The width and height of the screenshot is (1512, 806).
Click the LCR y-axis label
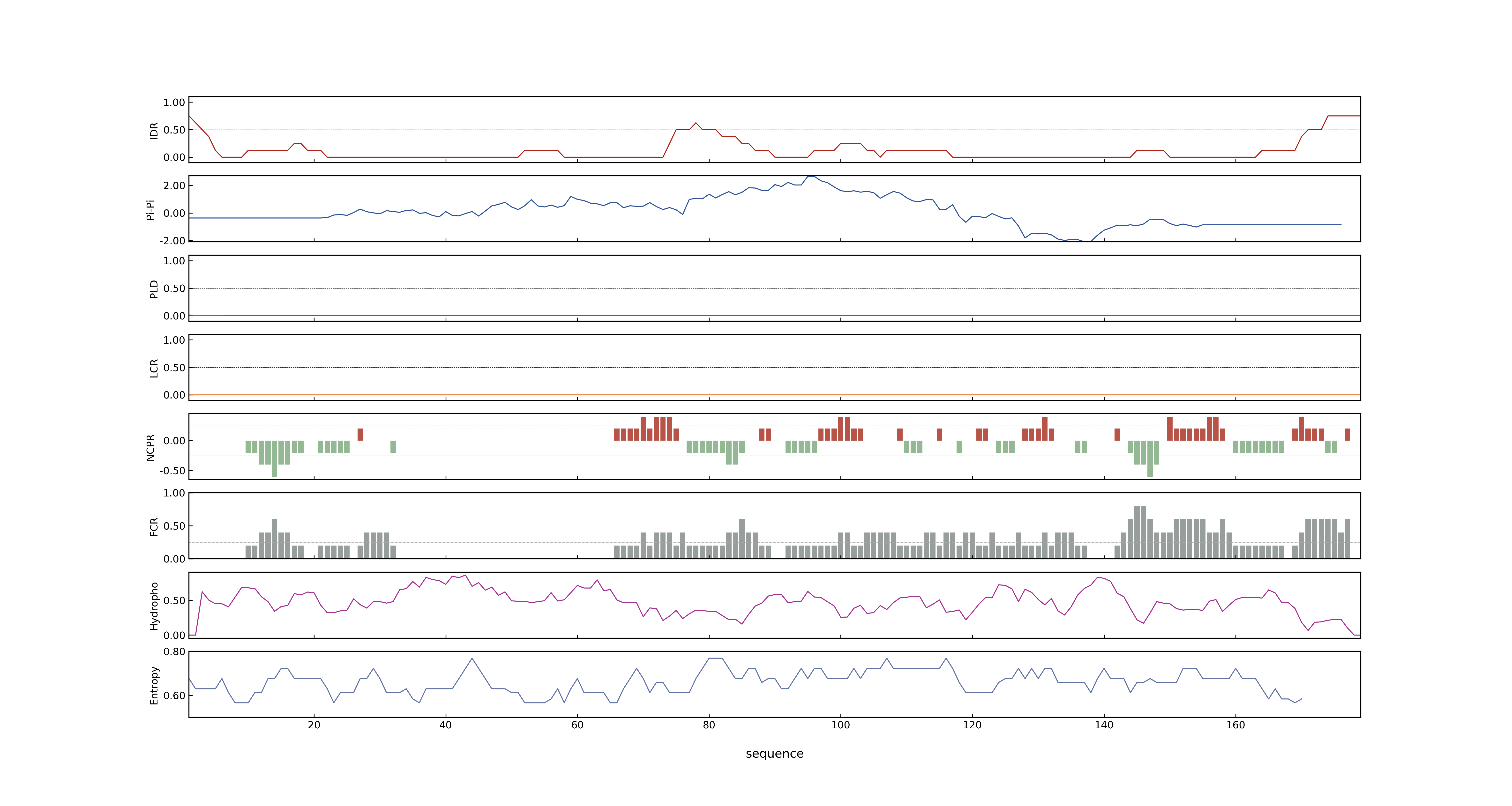(x=154, y=368)
